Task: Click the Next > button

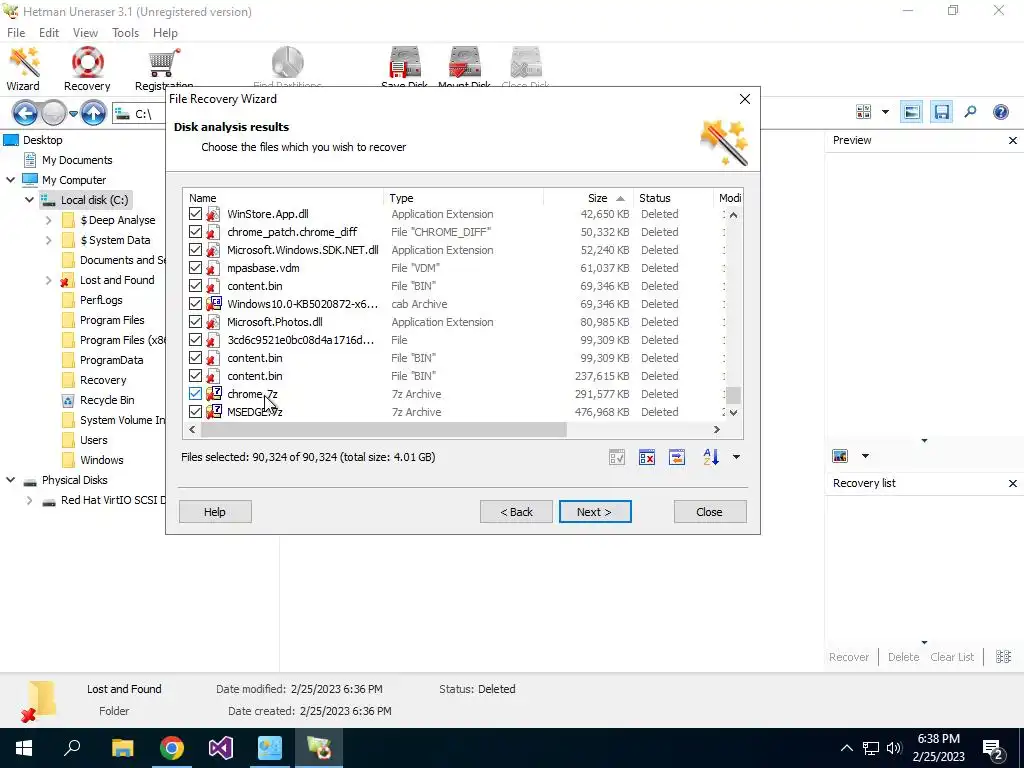Action: (595, 512)
